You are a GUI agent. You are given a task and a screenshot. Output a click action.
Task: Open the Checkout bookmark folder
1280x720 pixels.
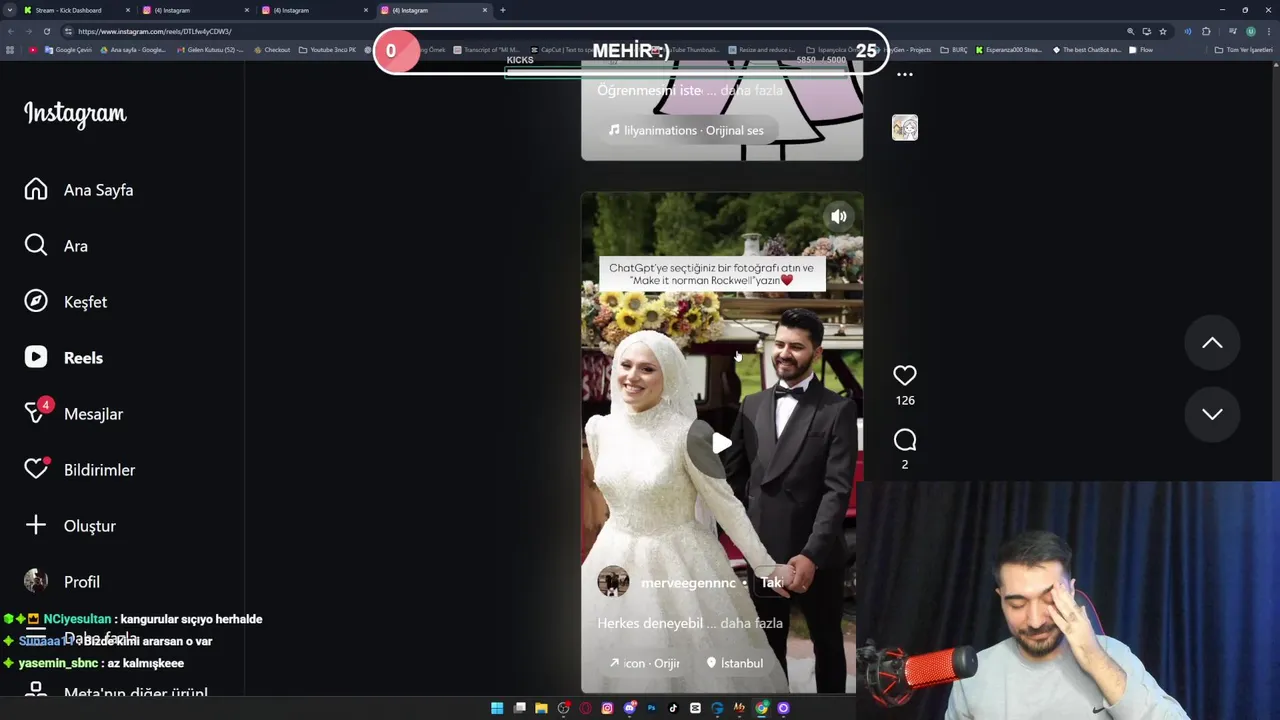click(271, 50)
